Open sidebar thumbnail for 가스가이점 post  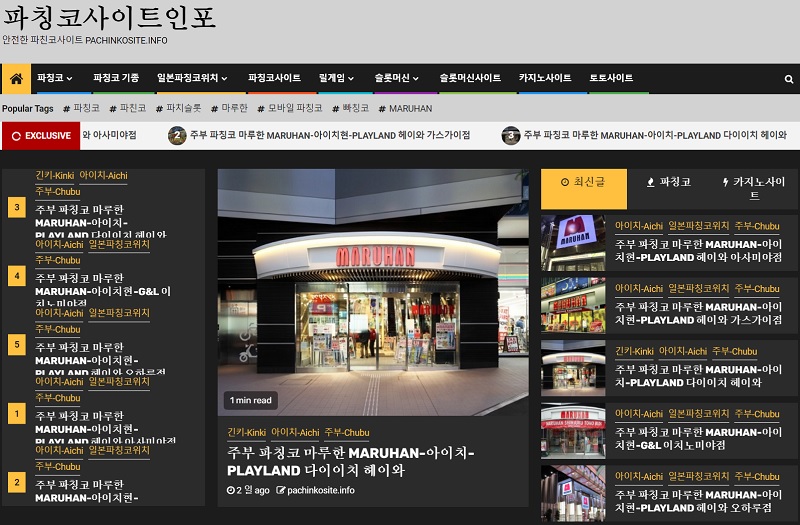coord(573,306)
